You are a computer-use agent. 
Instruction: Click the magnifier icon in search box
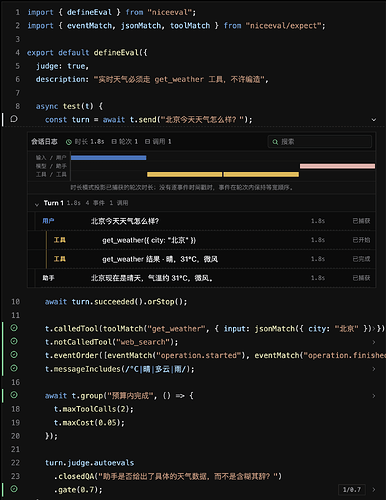(x=275, y=142)
